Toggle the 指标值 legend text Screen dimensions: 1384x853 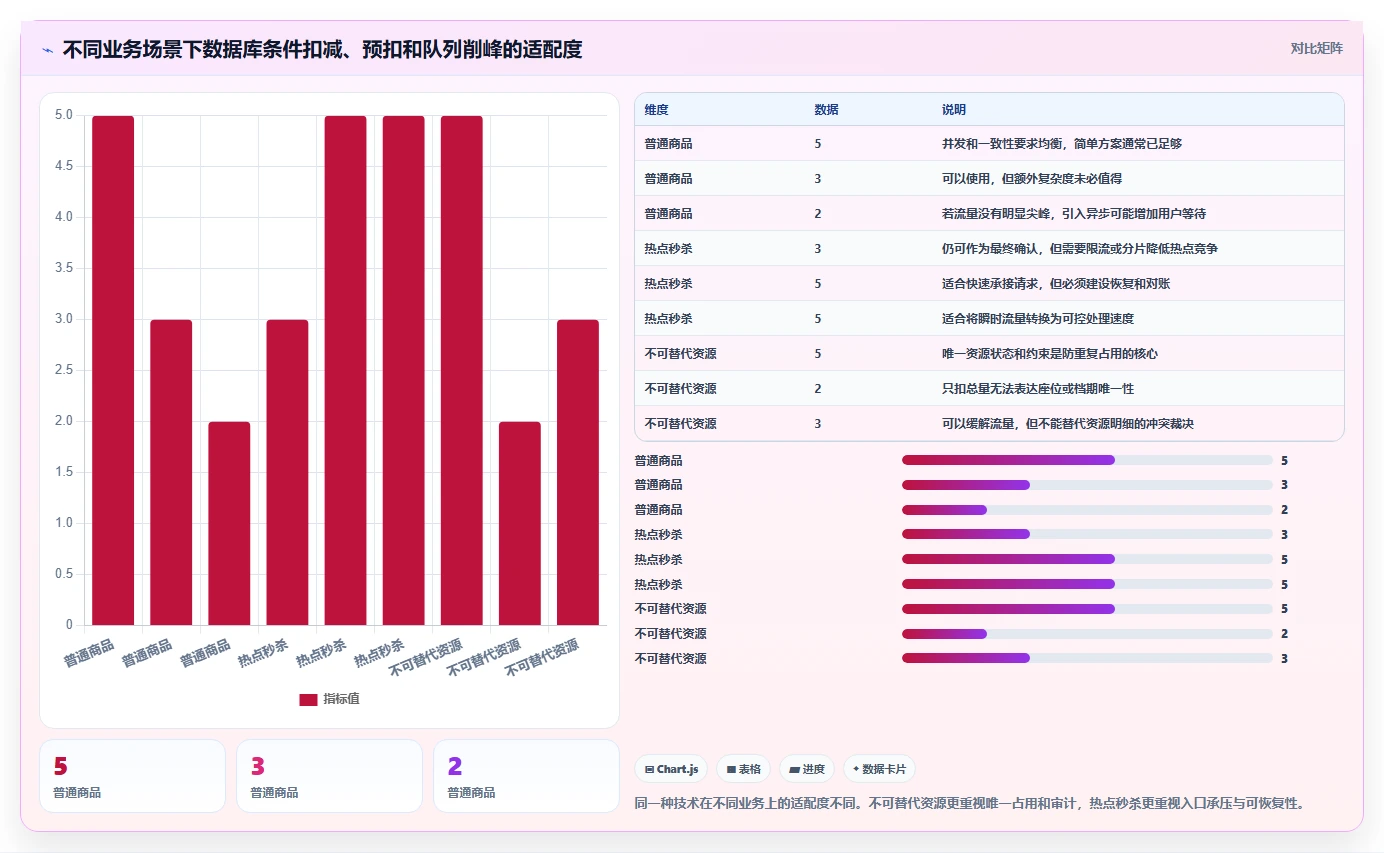tap(341, 699)
